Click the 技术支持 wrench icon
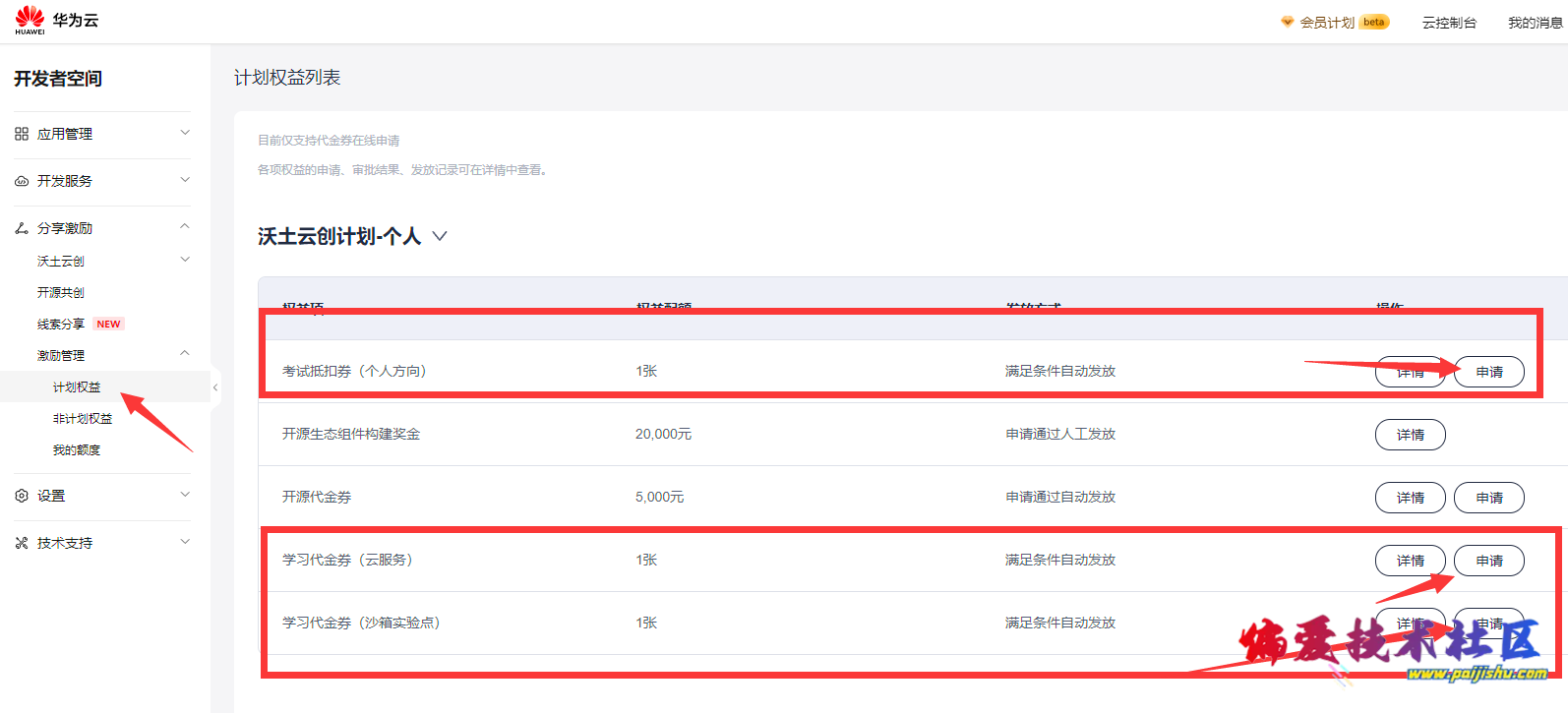This screenshot has height=713, width=1568. click(x=22, y=543)
